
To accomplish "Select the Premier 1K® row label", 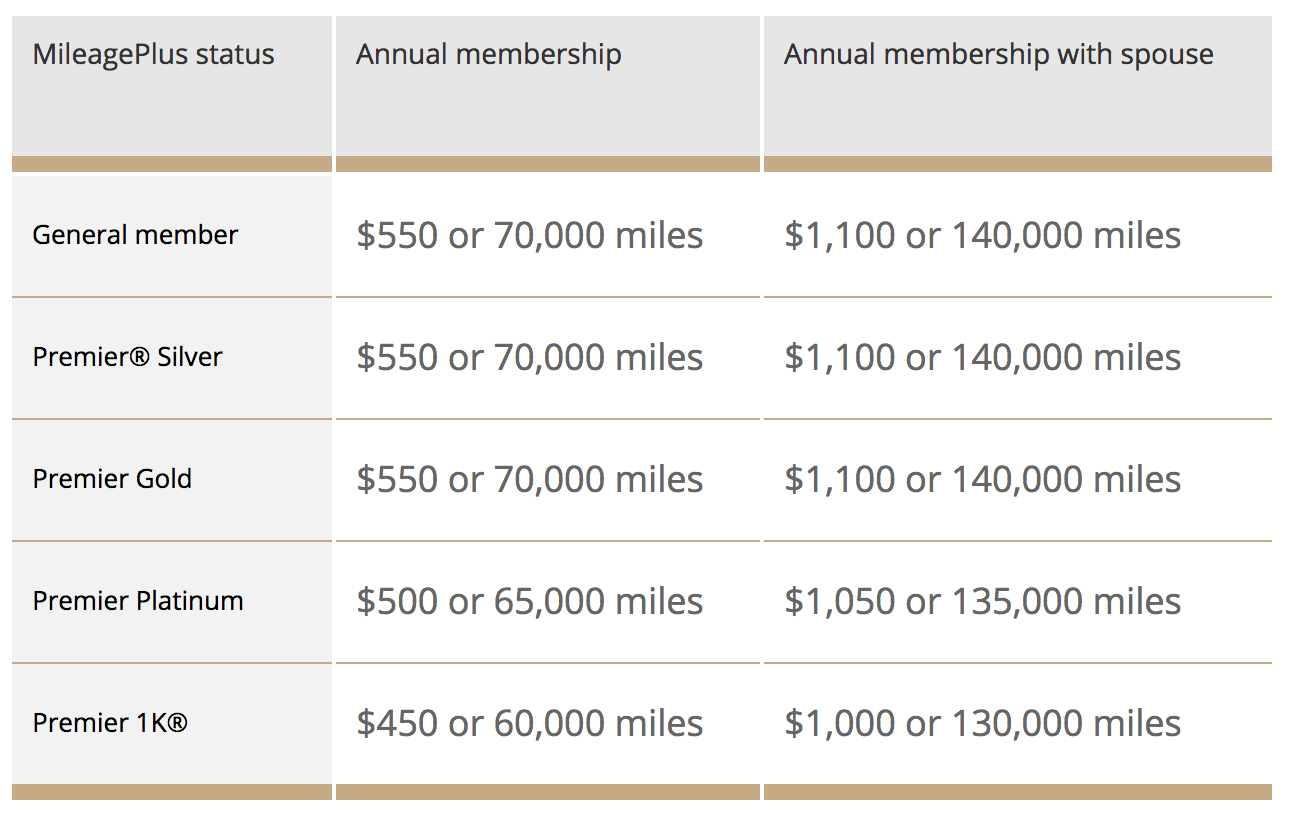I will click(x=110, y=723).
